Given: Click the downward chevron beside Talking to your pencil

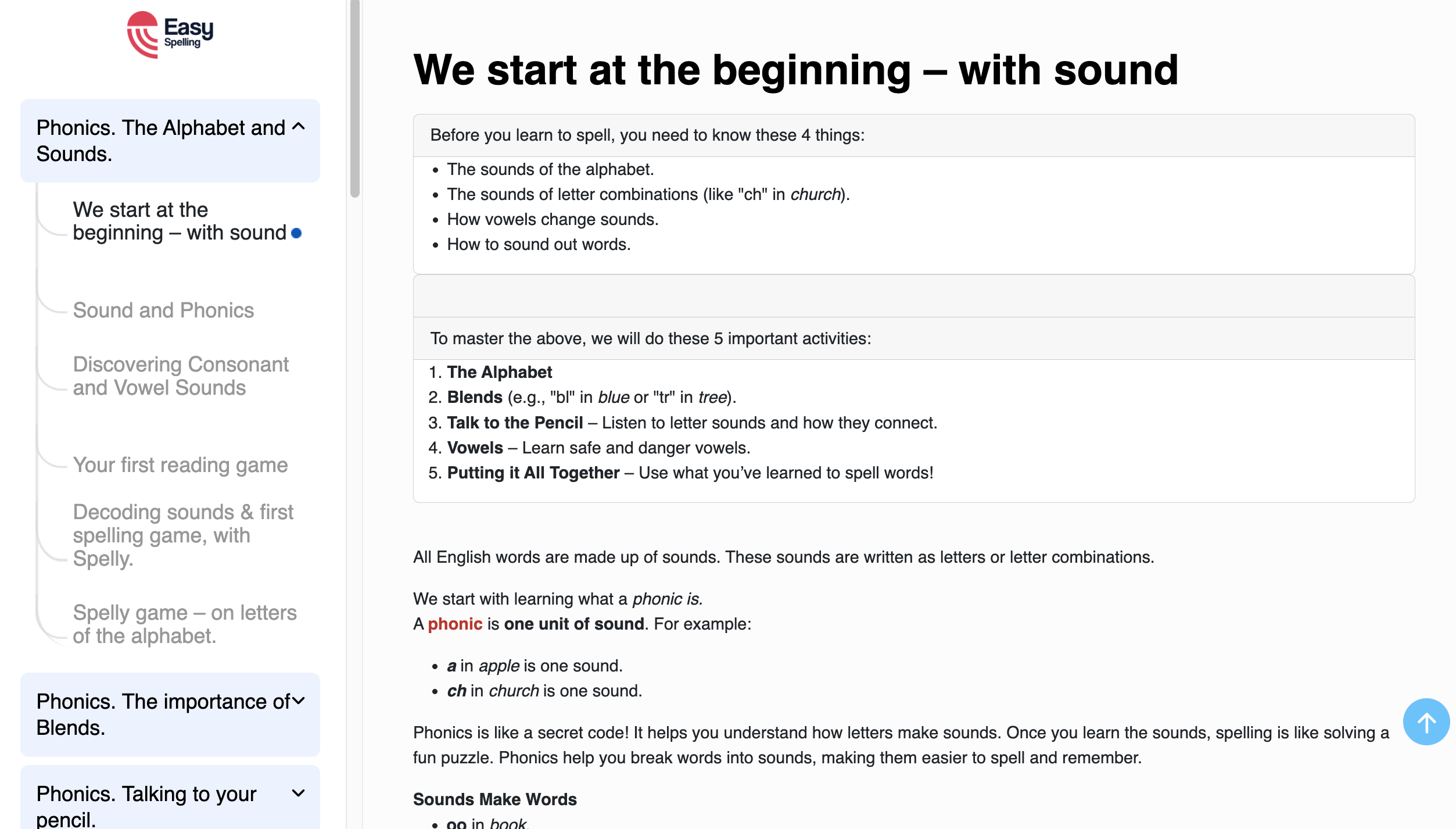Looking at the screenshot, I should 298,794.
